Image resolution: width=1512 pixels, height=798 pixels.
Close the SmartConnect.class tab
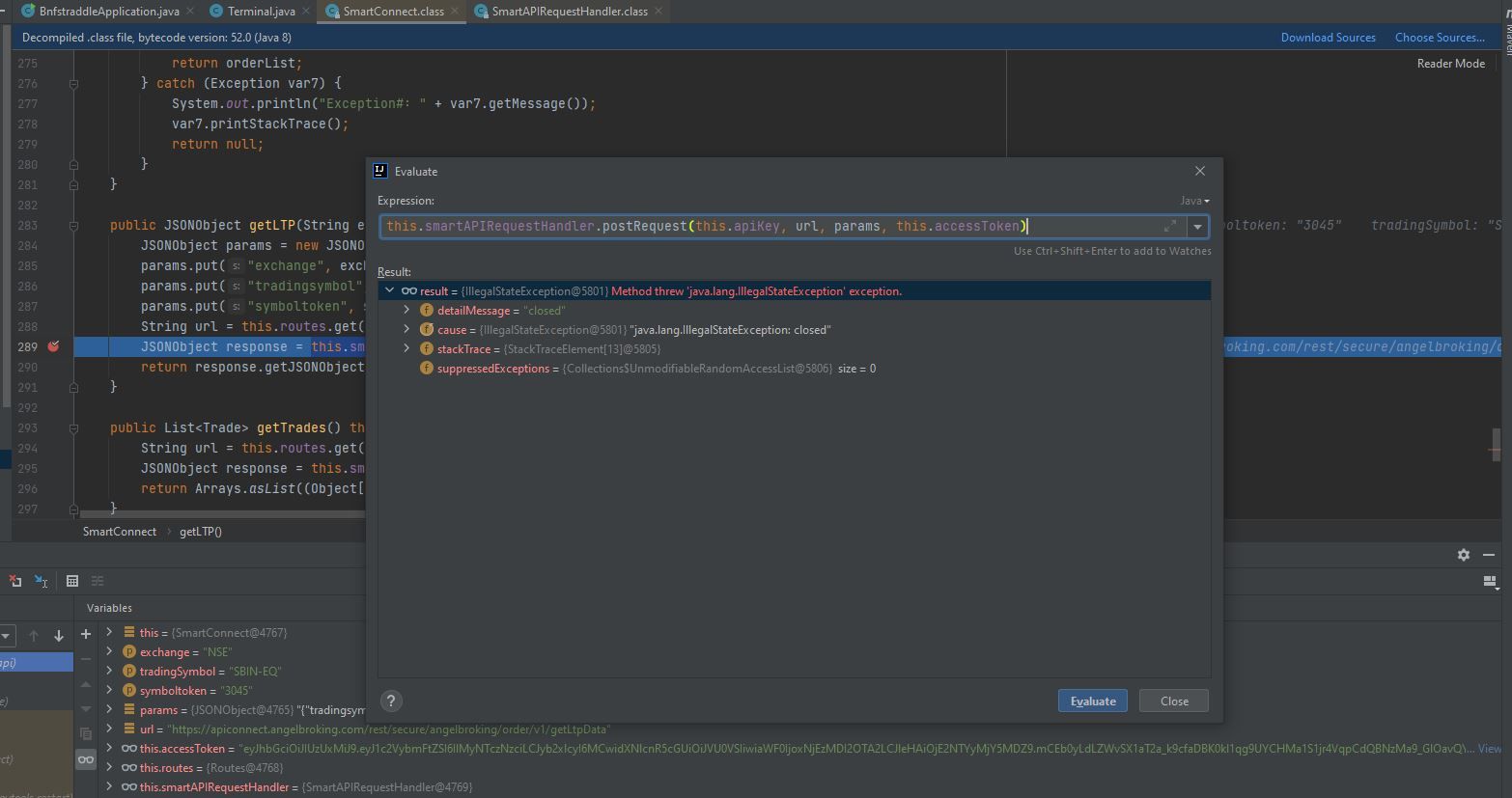click(x=454, y=12)
